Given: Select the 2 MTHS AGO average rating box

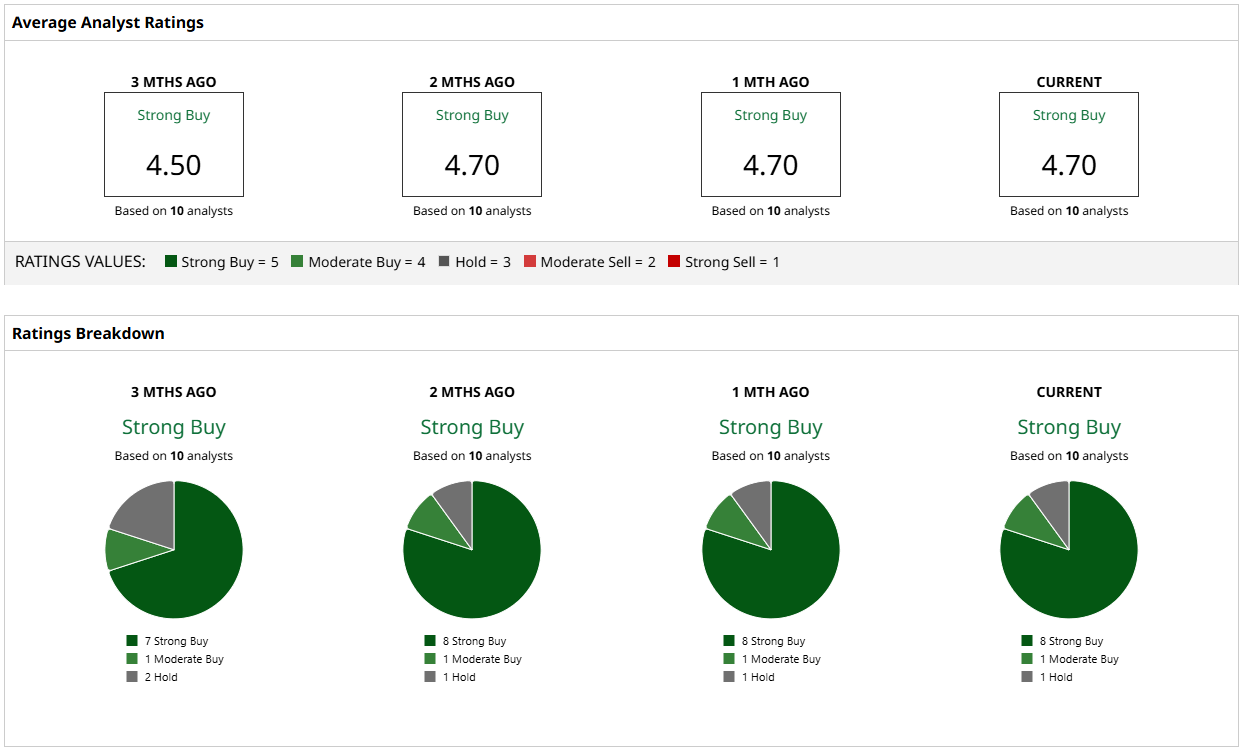Looking at the screenshot, I should coord(472,144).
